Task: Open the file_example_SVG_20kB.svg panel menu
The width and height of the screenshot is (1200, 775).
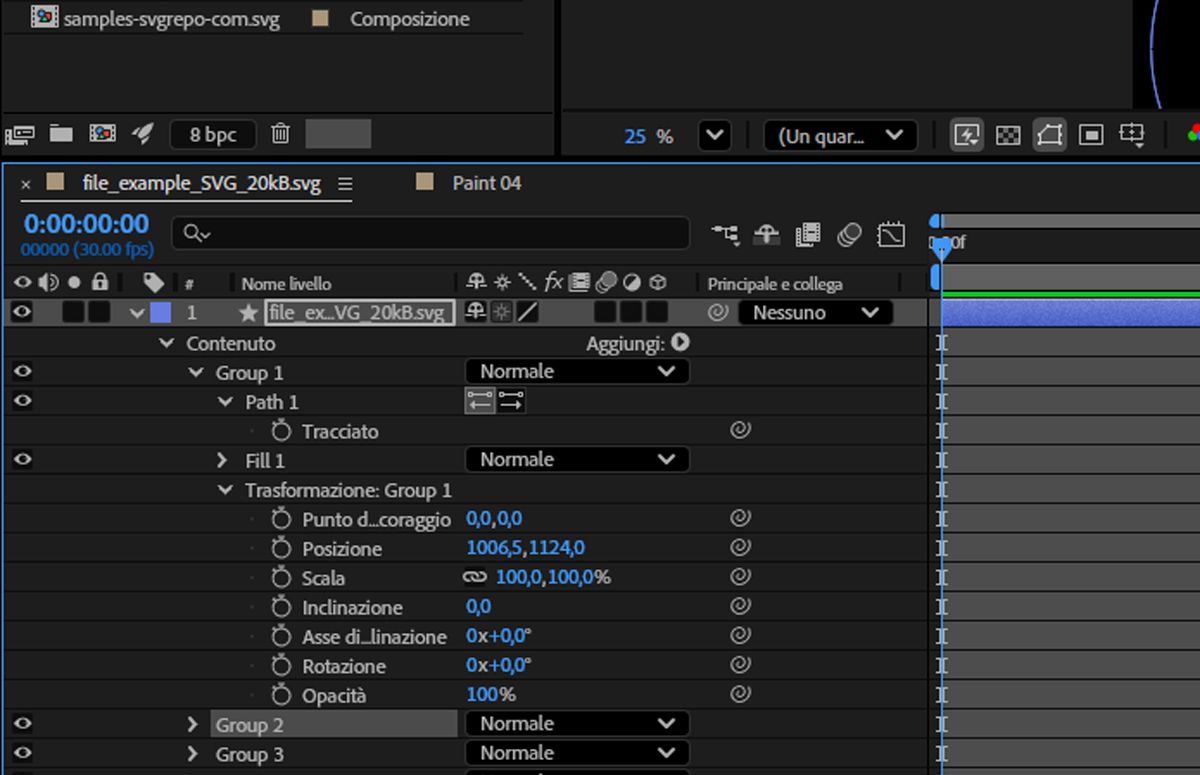Action: [345, 184]
